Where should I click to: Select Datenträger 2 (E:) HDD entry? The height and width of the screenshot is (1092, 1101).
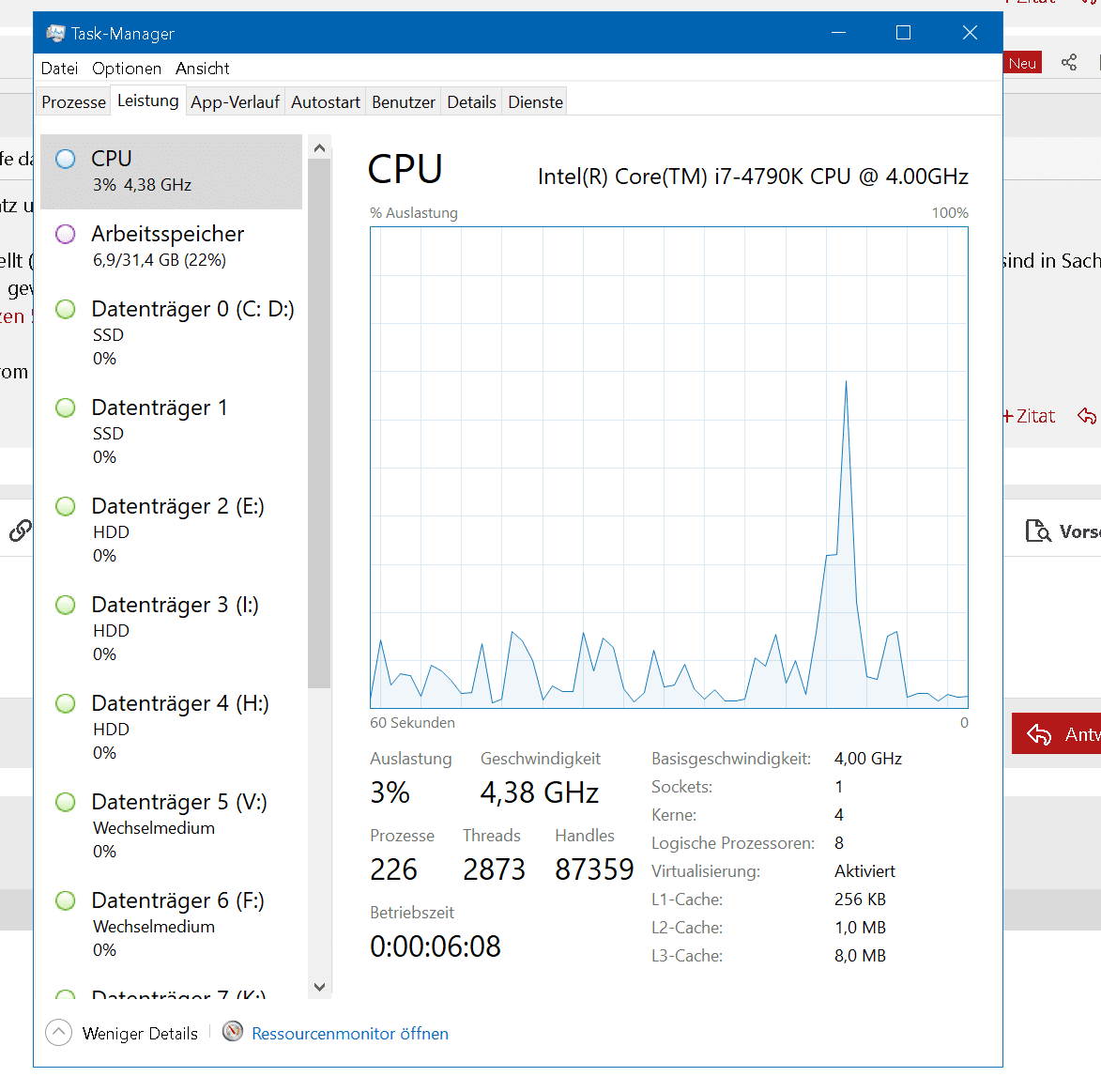172,531
